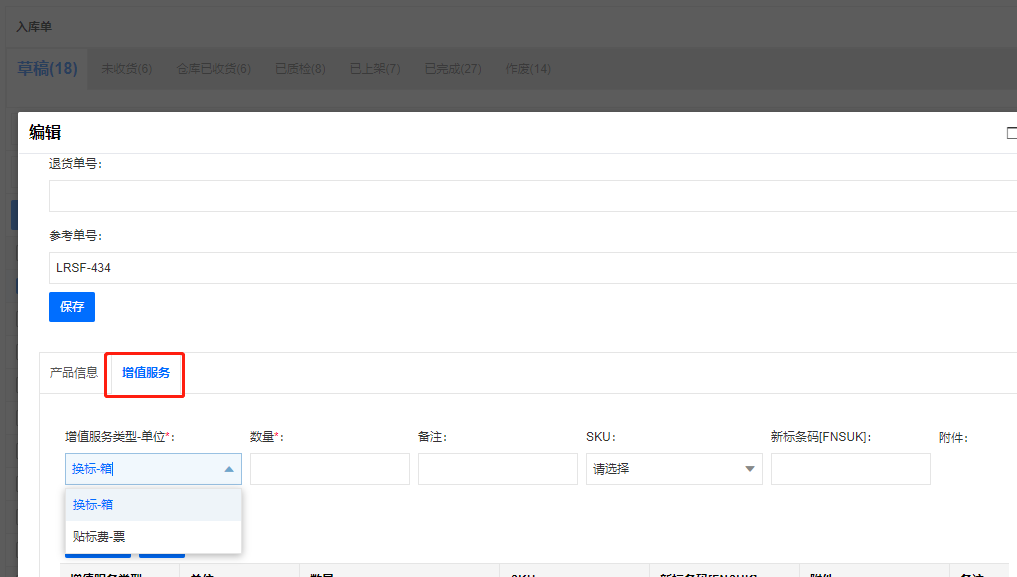Image resolution: width=1017 pixels, height=577 pixels.
Task: Open the 作废(14) status tab
Action: 528,69
